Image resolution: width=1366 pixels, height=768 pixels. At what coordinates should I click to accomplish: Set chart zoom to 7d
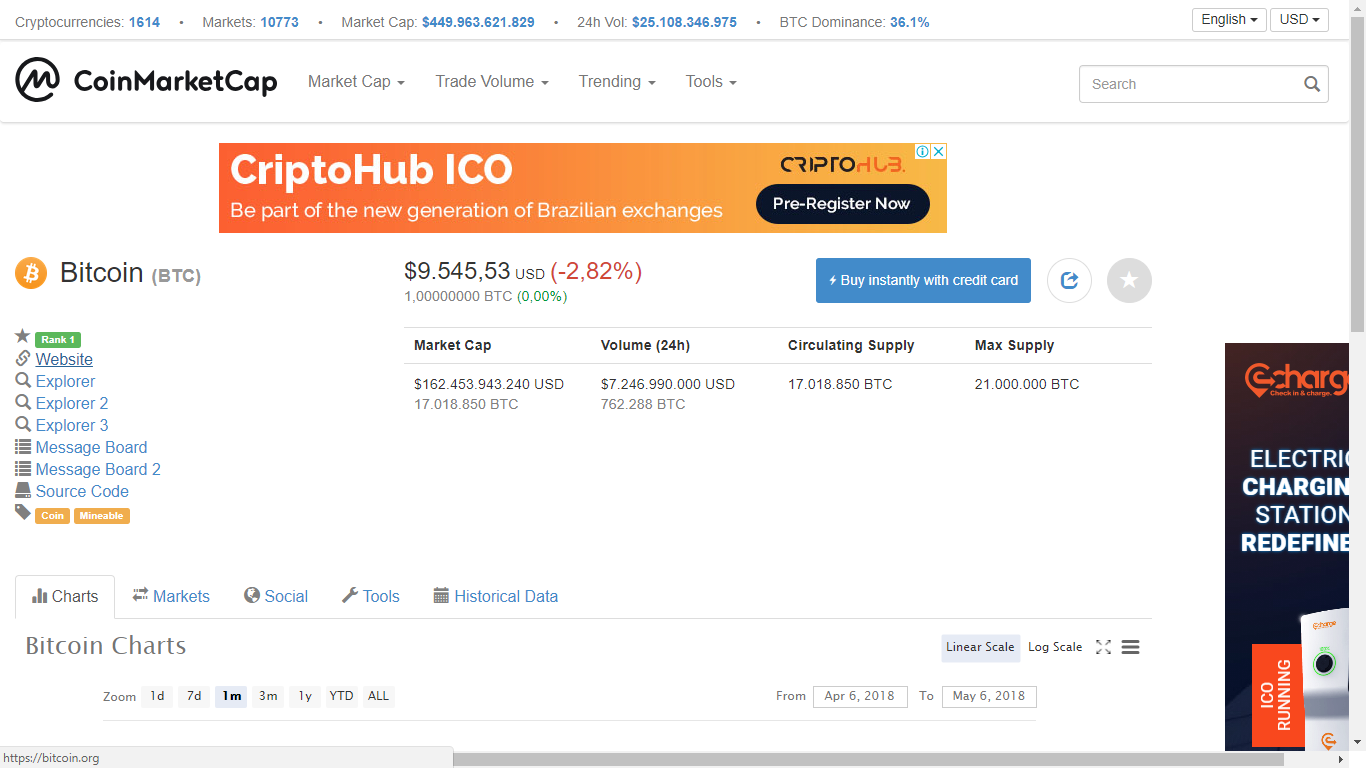tap(194, 696)
